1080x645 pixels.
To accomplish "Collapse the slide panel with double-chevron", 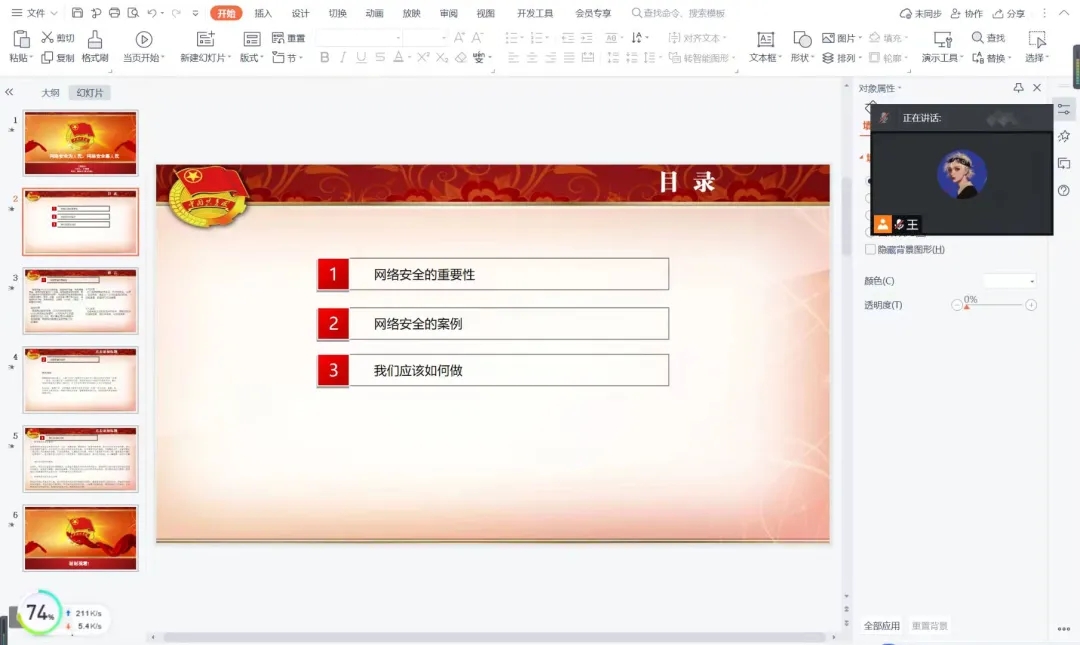I will pyautogui.click(x=9, y=92).
